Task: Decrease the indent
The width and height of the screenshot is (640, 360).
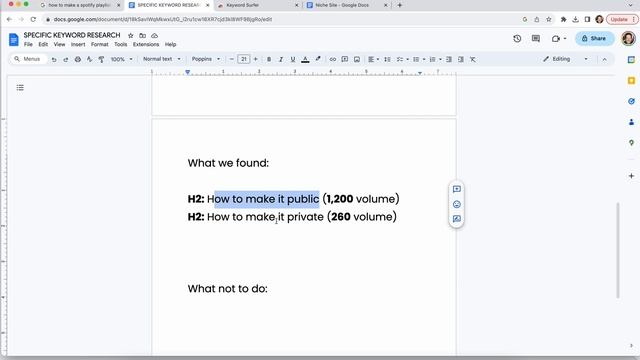Action: pos(449,60)
